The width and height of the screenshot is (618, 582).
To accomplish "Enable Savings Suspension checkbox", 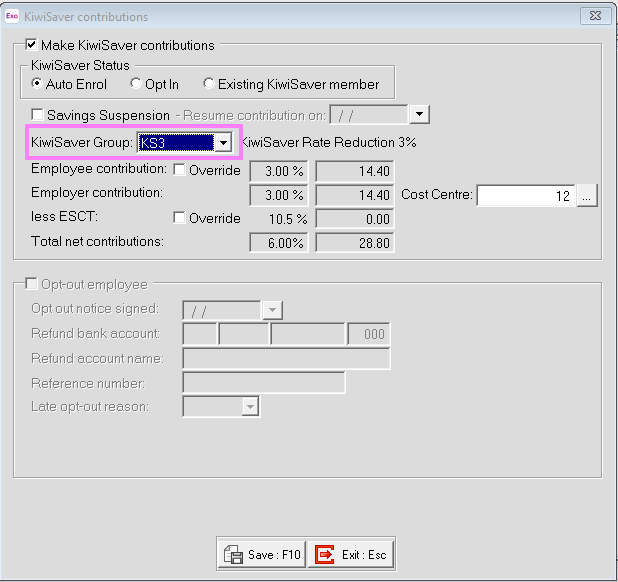I will (x=37, y=115).
